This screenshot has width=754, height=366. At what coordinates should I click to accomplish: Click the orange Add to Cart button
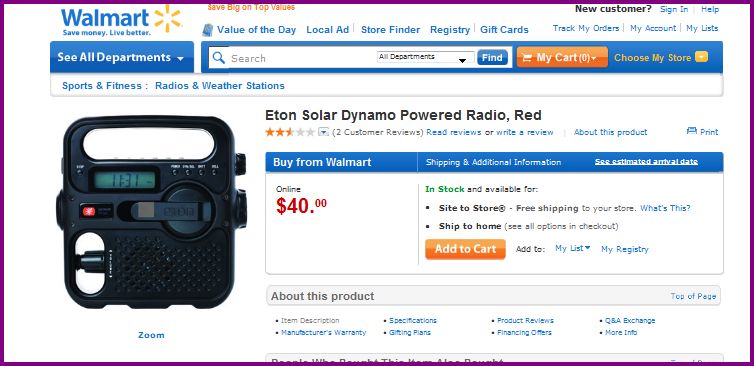pos(465,249)
